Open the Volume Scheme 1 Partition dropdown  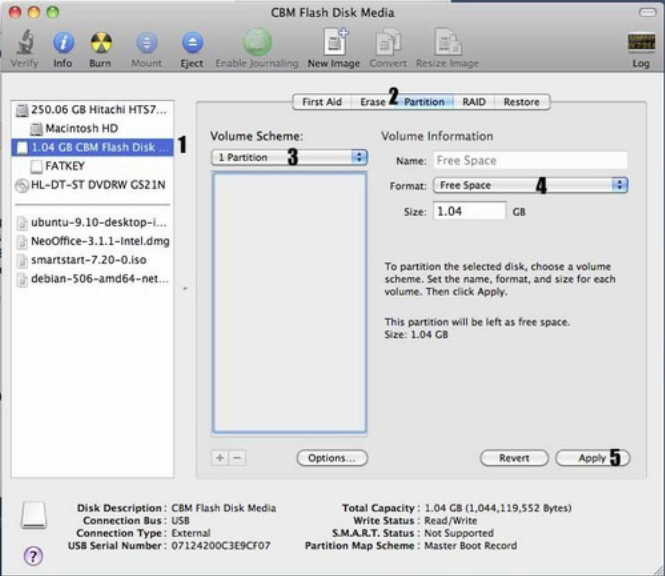tap(289, 157)
